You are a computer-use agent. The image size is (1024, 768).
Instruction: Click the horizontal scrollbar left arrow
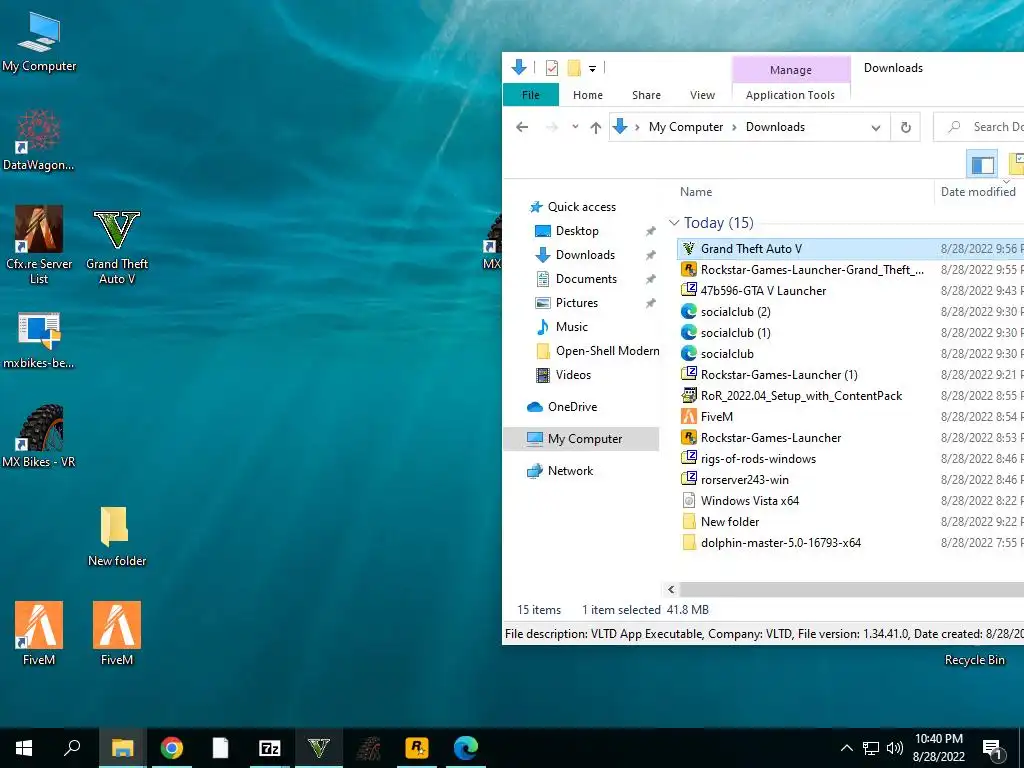point(671,590)
